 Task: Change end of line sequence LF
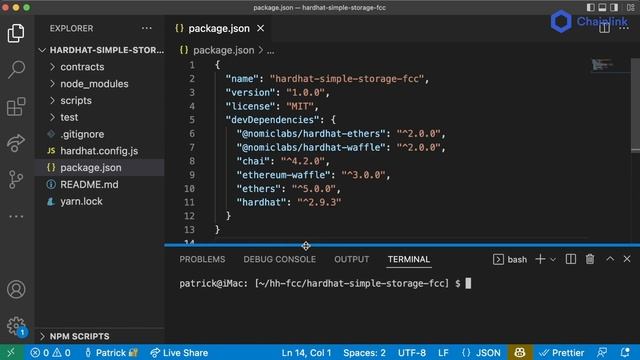coord(443,353)
